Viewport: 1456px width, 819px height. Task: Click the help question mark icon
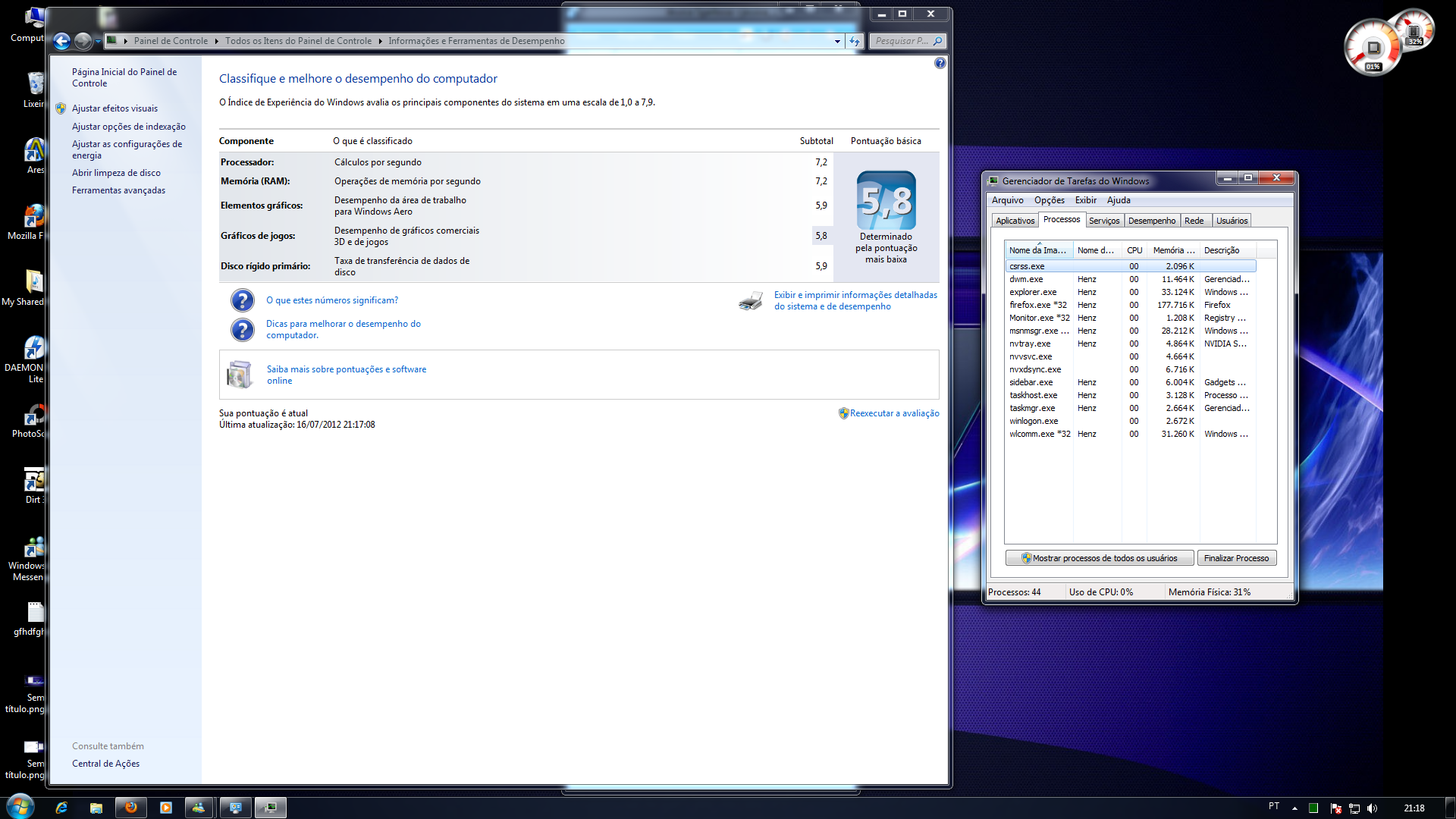[x=940, y=63]
